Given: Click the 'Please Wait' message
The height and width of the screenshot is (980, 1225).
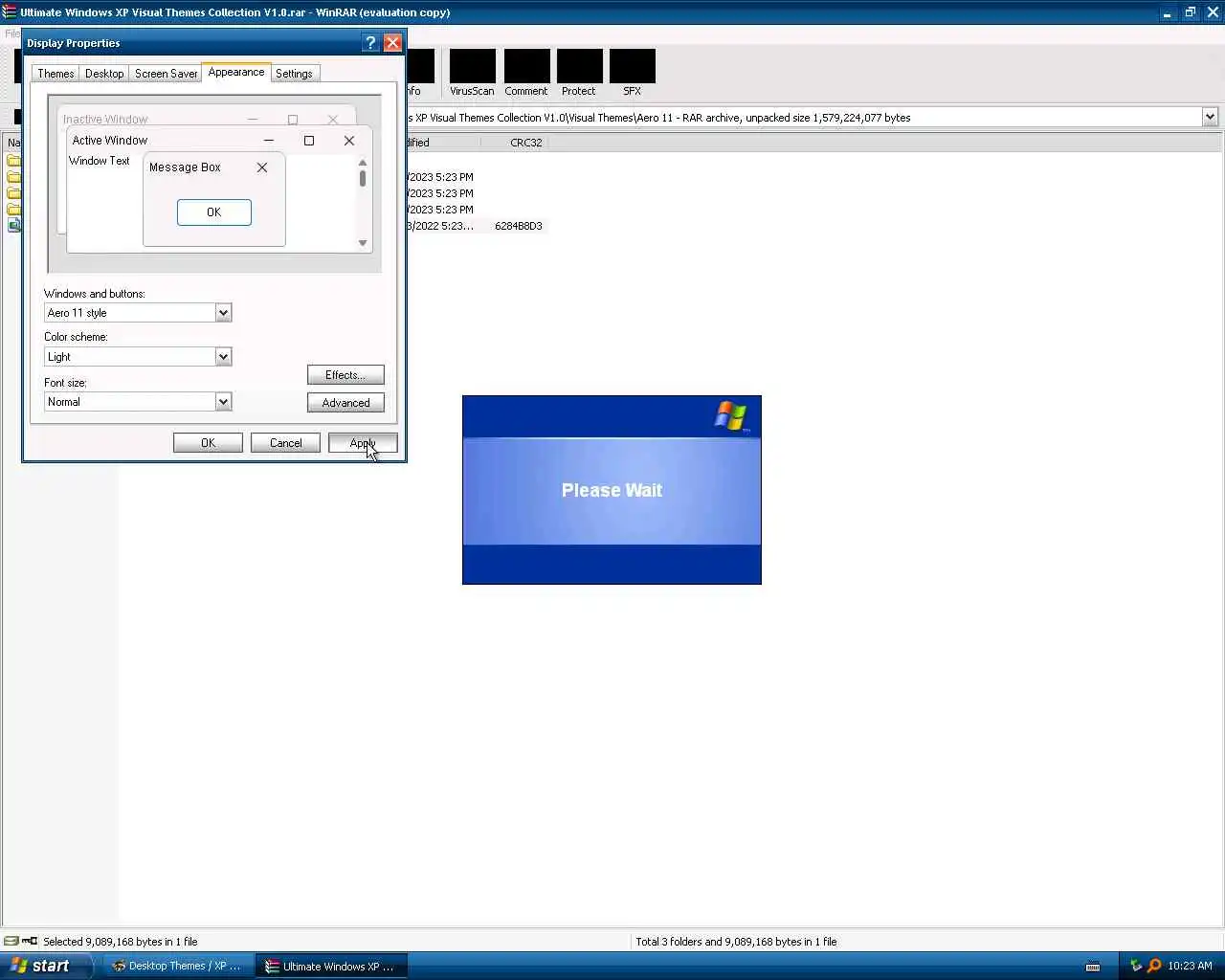Looking at the screenshot, I should 612,490.
